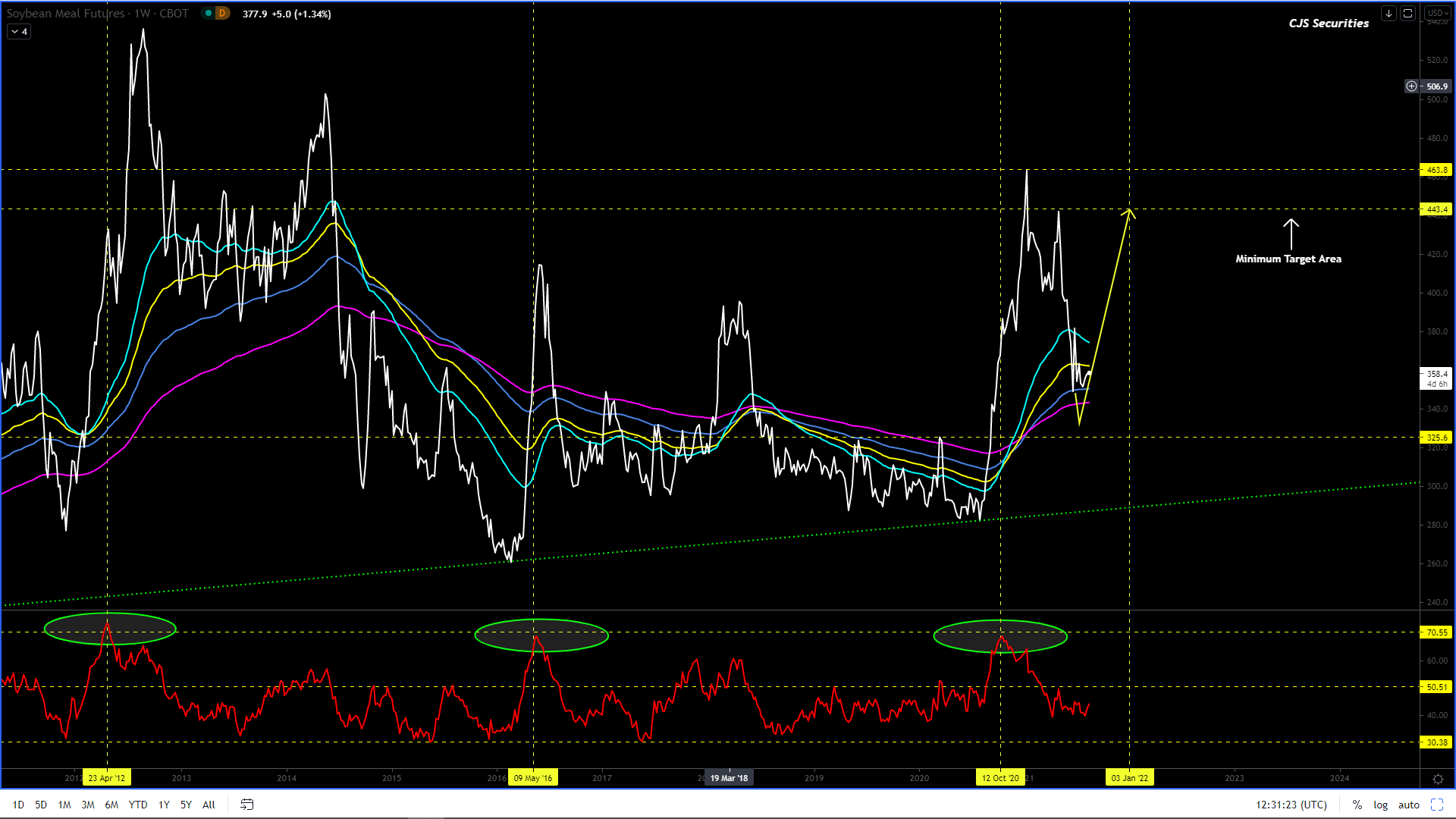Screen dimensions: 1456x819
Task: Toggle log scale on the price axis
Action: 1380,805
